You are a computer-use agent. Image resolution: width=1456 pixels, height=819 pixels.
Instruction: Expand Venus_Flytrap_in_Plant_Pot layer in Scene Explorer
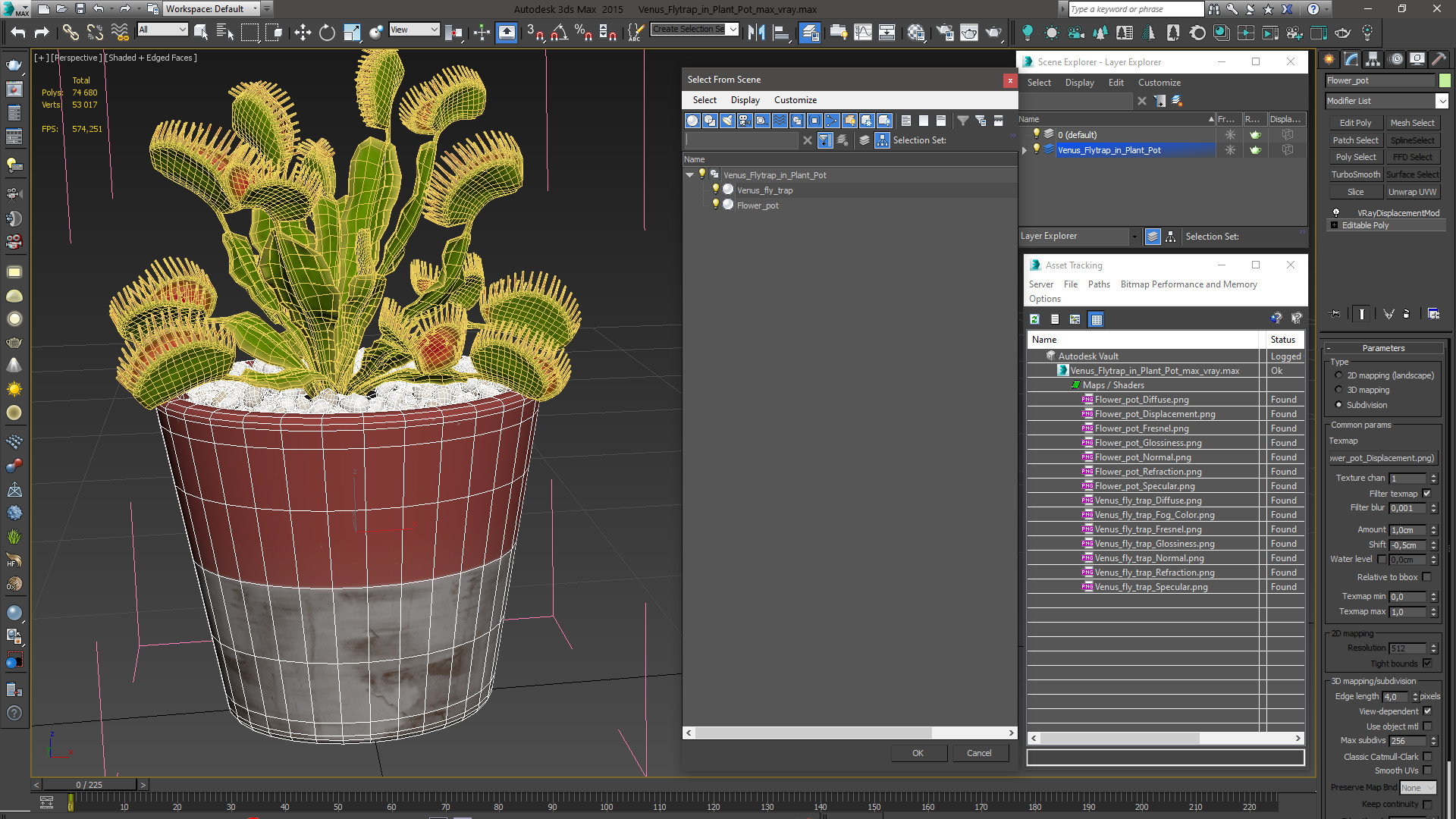tap(1025, 150)
